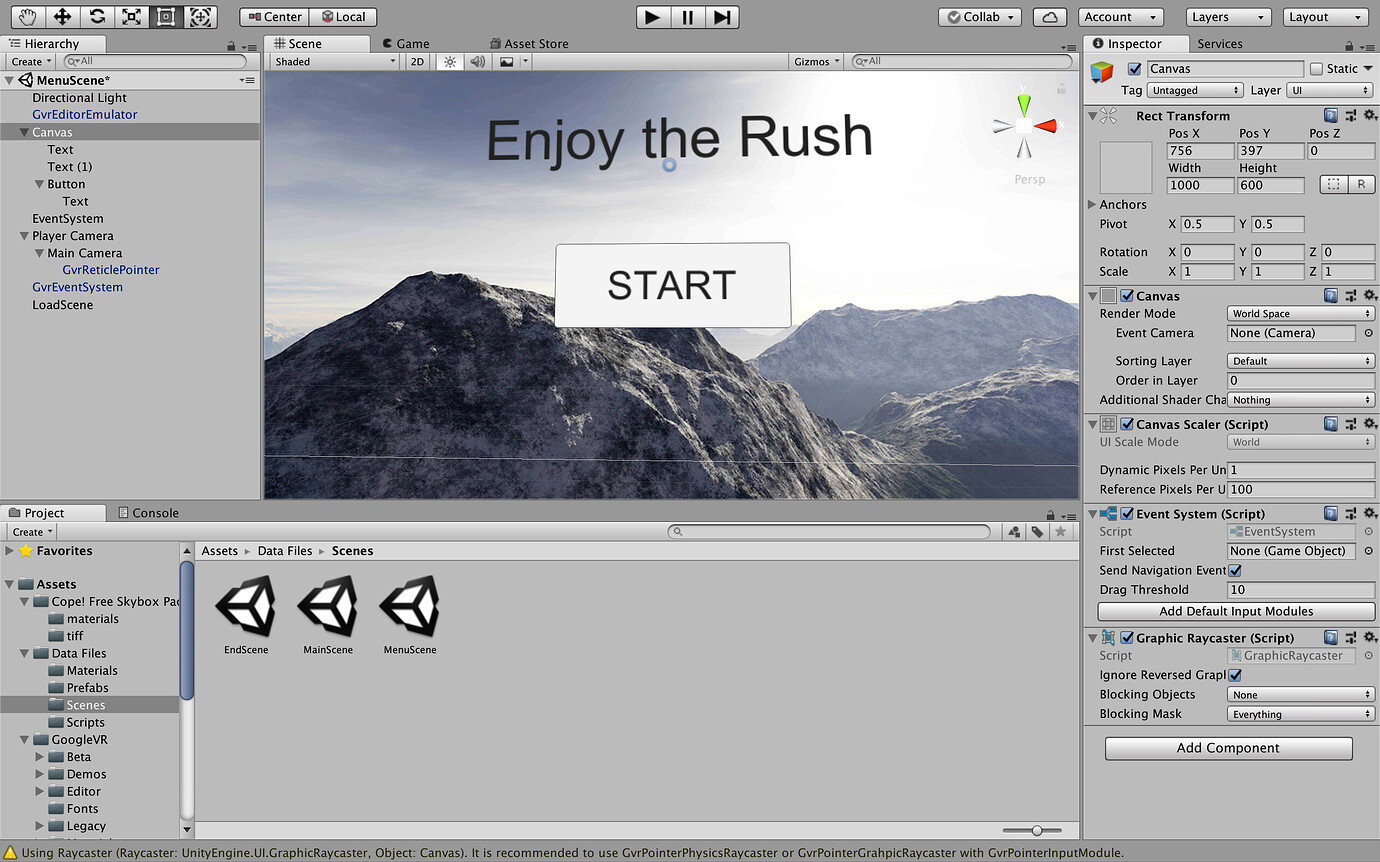Select the Rotate tool

pos(97,17)
